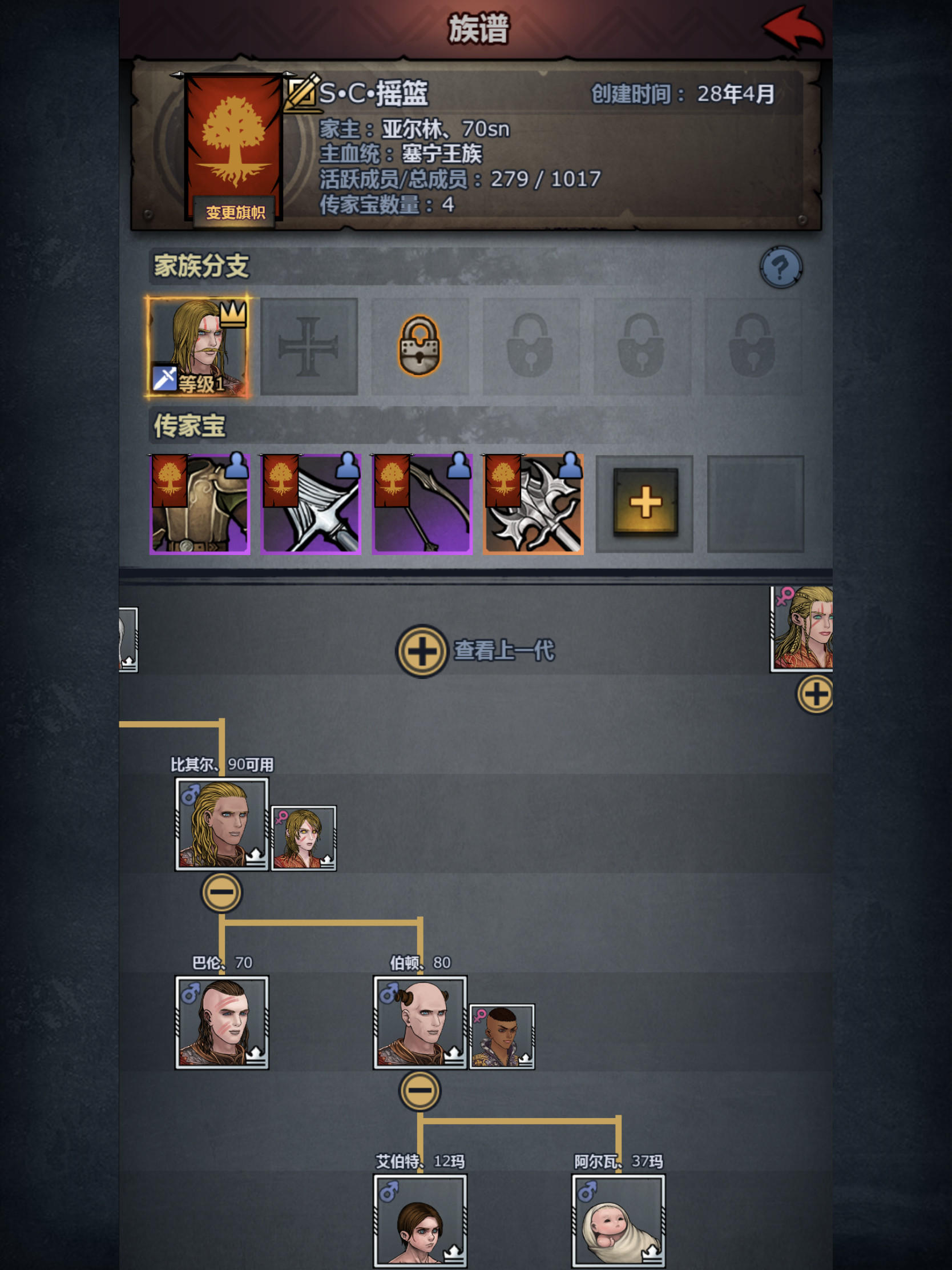
Task: Open 伯顿's spouse portrait
Action: pyautogui.click(x=502, y=1036)
